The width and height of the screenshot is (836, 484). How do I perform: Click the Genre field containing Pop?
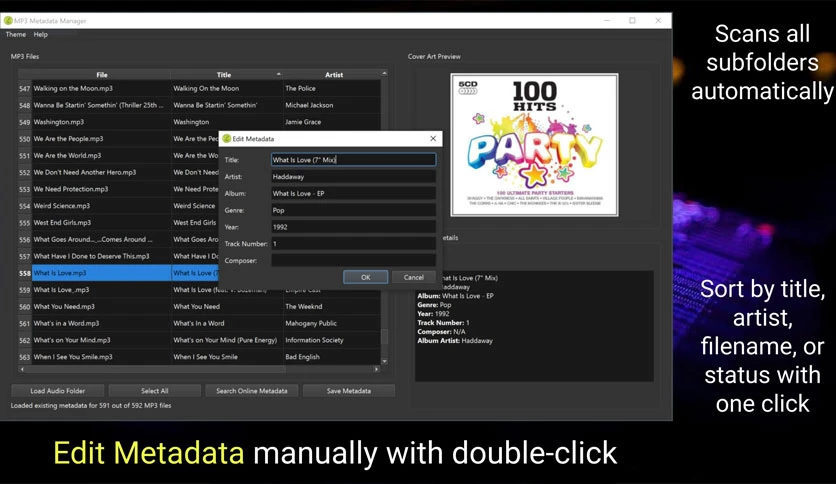pyautogui.click(x=353, y=210)
